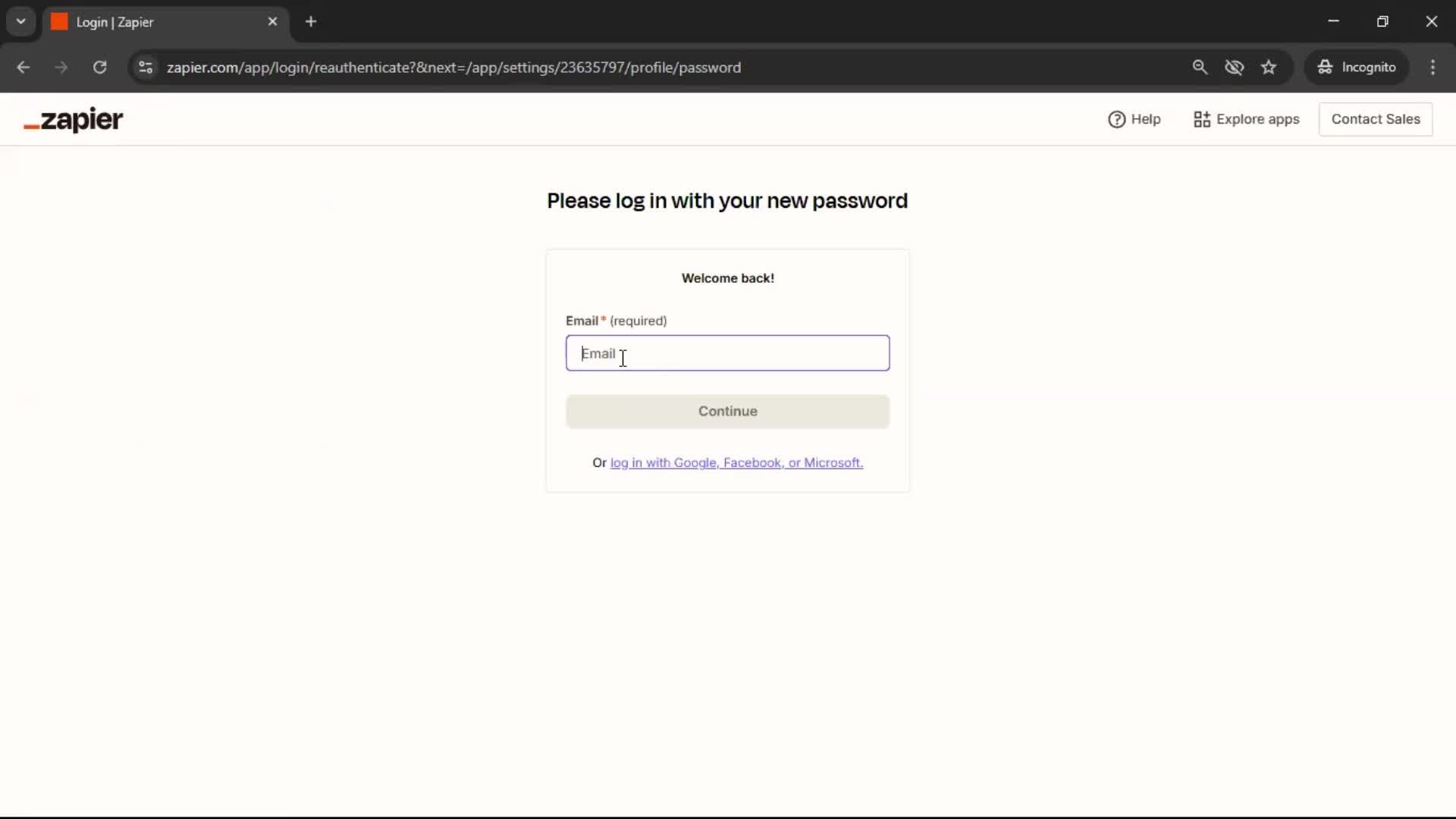The image size is (1456, 819).
Task: Click the Incognito indicator
Action: pyautogui.click(x=1356, y=67)
